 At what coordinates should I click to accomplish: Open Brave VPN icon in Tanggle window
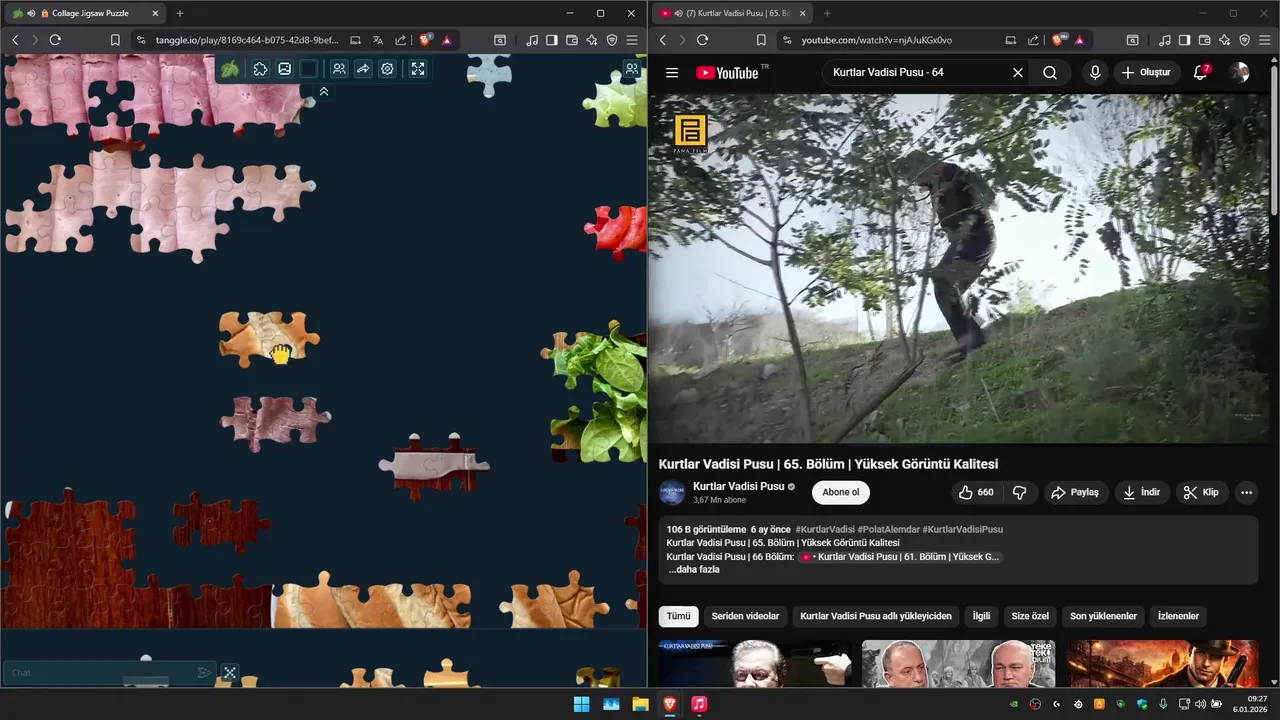coord(612,40)
